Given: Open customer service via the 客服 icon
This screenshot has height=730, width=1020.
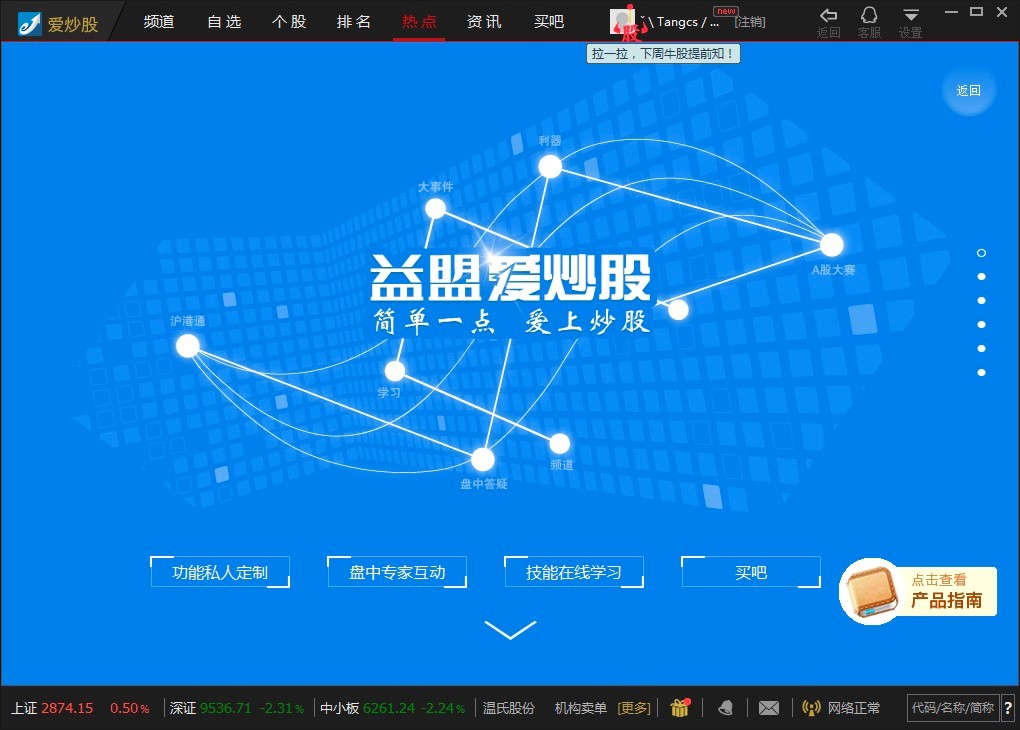Looking at the screenshot, I should click(868, 21).
